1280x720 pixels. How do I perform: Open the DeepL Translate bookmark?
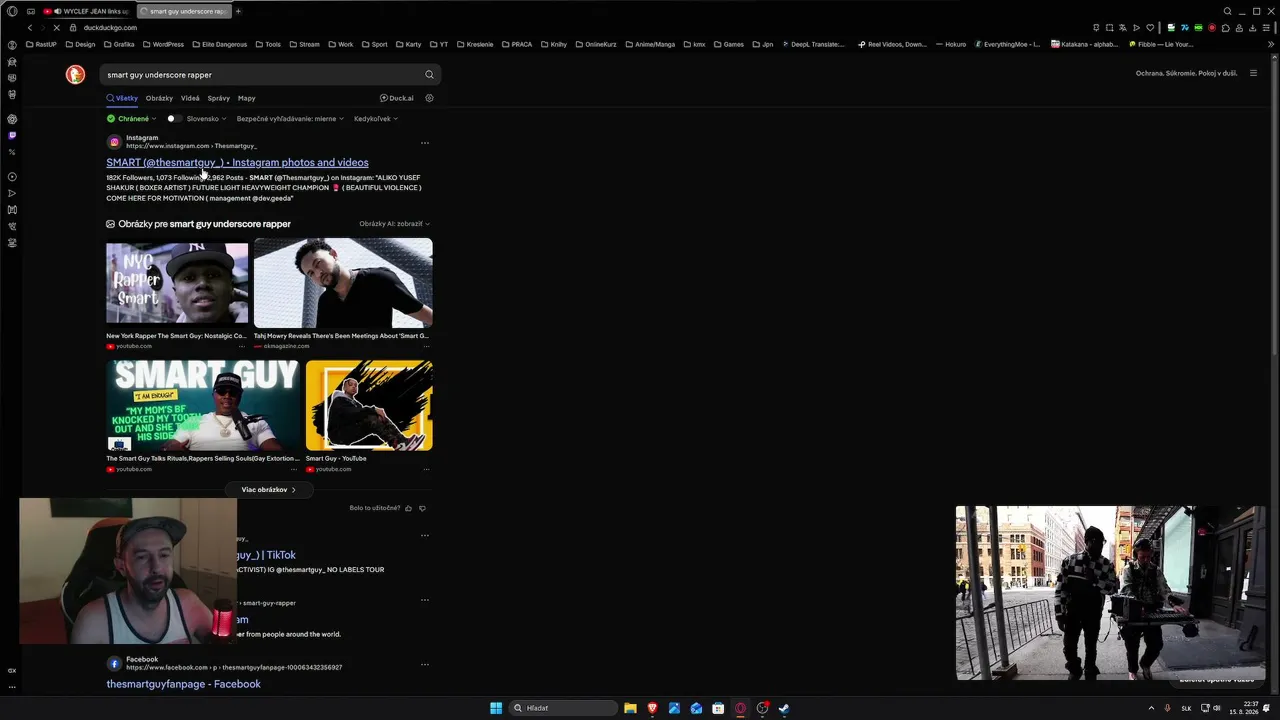click(x=813, y=44)
